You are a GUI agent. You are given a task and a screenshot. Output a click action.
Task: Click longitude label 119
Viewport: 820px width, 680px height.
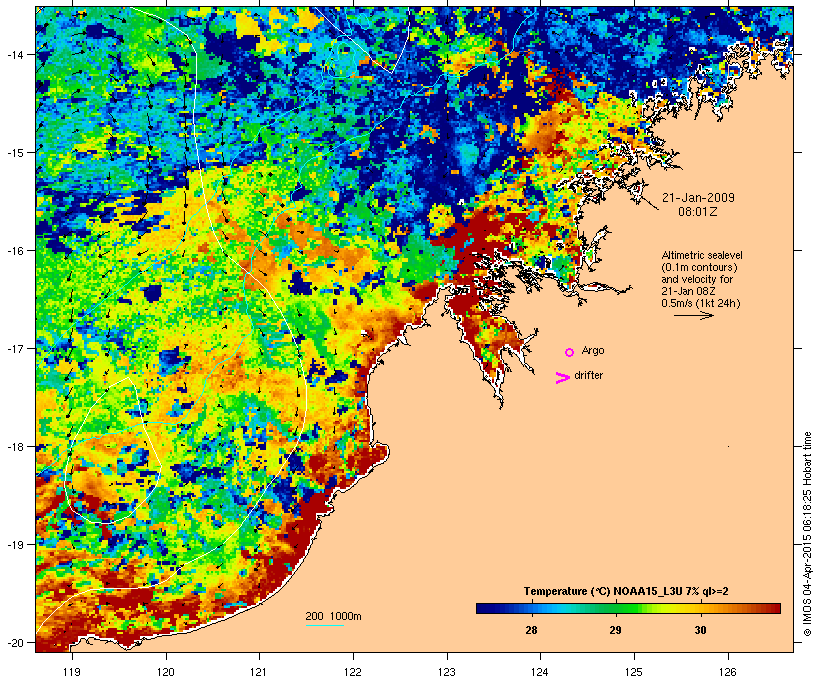pos(72,672)
